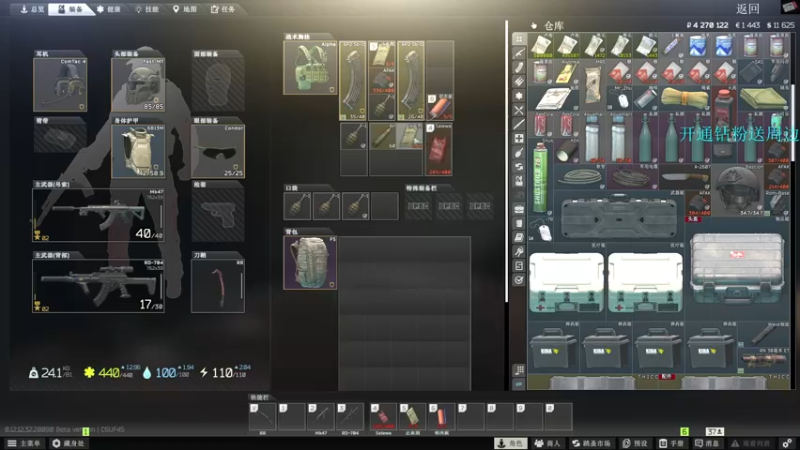
Task: Click quick bar slot 4 Salewa
Action: (x=383, y=416)
